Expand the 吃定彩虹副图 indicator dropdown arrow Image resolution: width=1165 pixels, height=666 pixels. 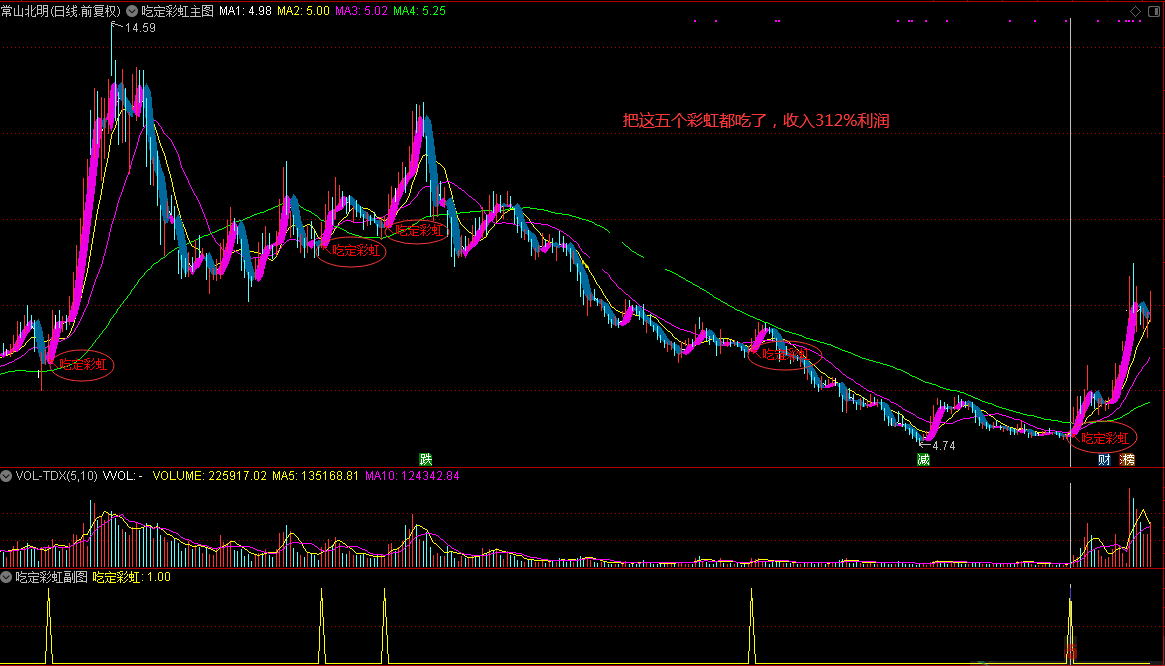(7, 577)
